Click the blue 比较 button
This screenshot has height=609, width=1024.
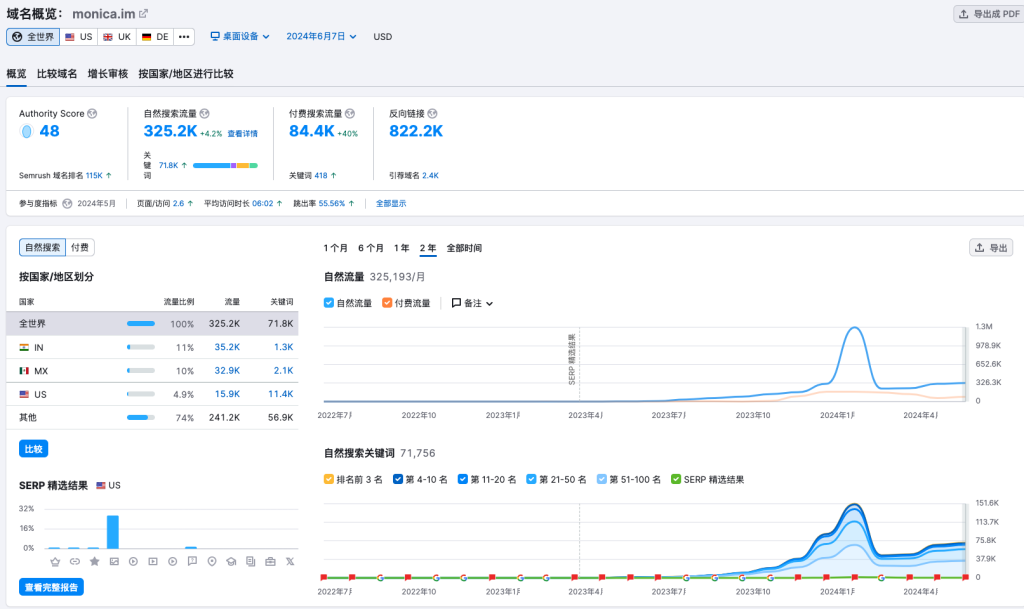tap(33, 449)
